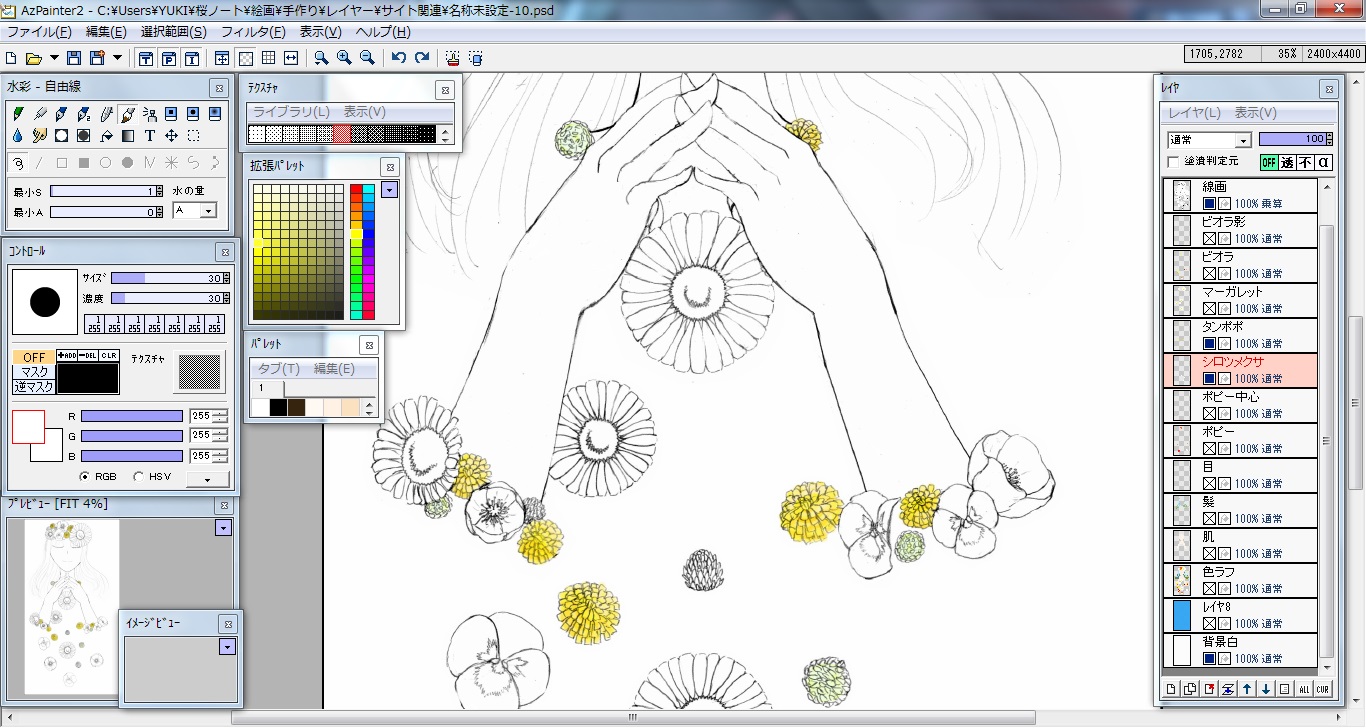Click the new layer icon in layer panel
This screenshot has width=1366, height=728.
[x=1172, y=688]
